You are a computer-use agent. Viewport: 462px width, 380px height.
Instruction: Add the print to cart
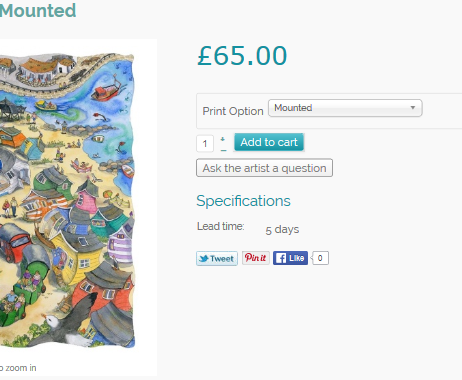269,142
